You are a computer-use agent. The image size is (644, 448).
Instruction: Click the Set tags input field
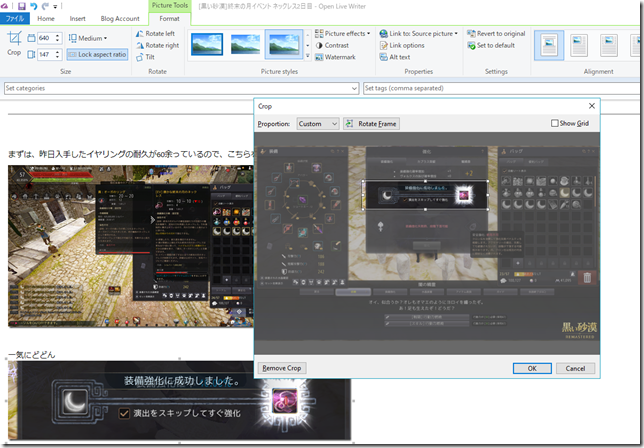[502, 88]
